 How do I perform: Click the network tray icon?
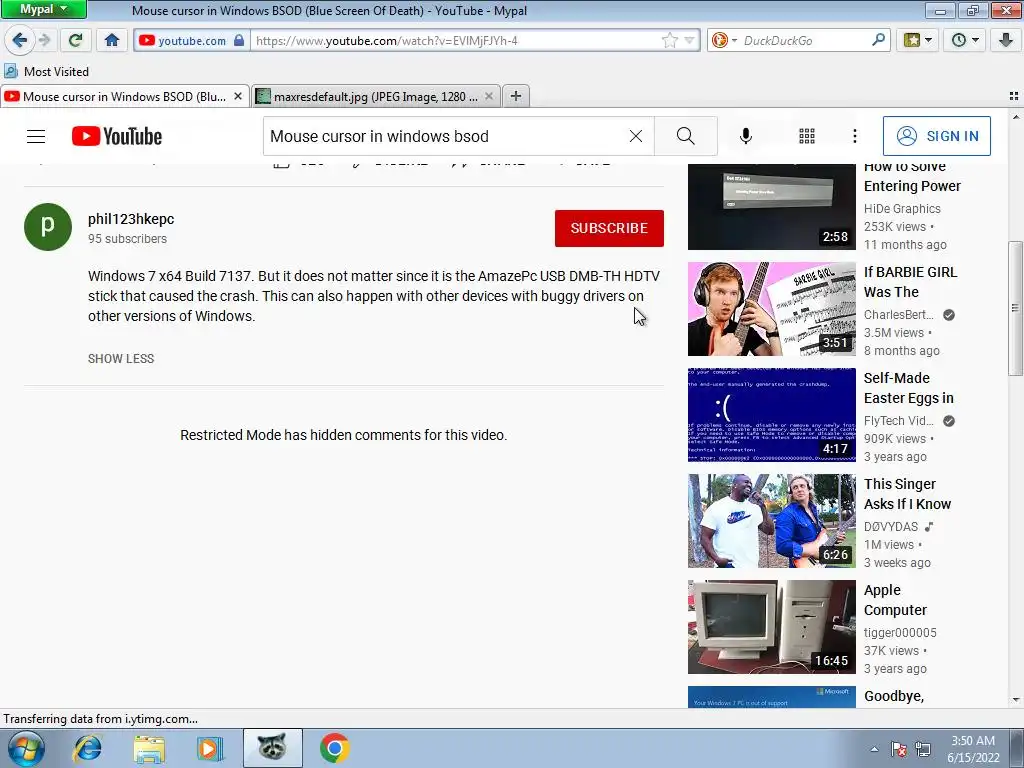tap(923, 749)
